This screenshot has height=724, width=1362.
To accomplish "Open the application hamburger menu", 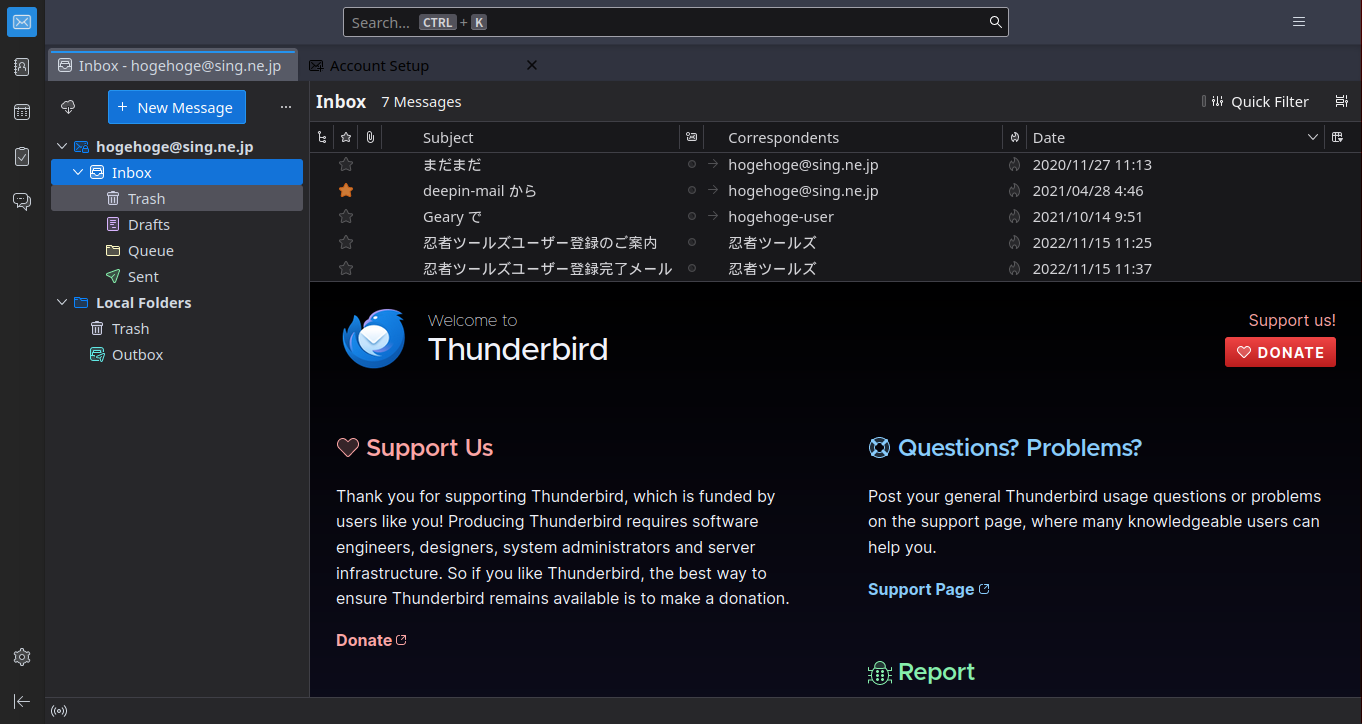I will click(x=1299, y=22).
